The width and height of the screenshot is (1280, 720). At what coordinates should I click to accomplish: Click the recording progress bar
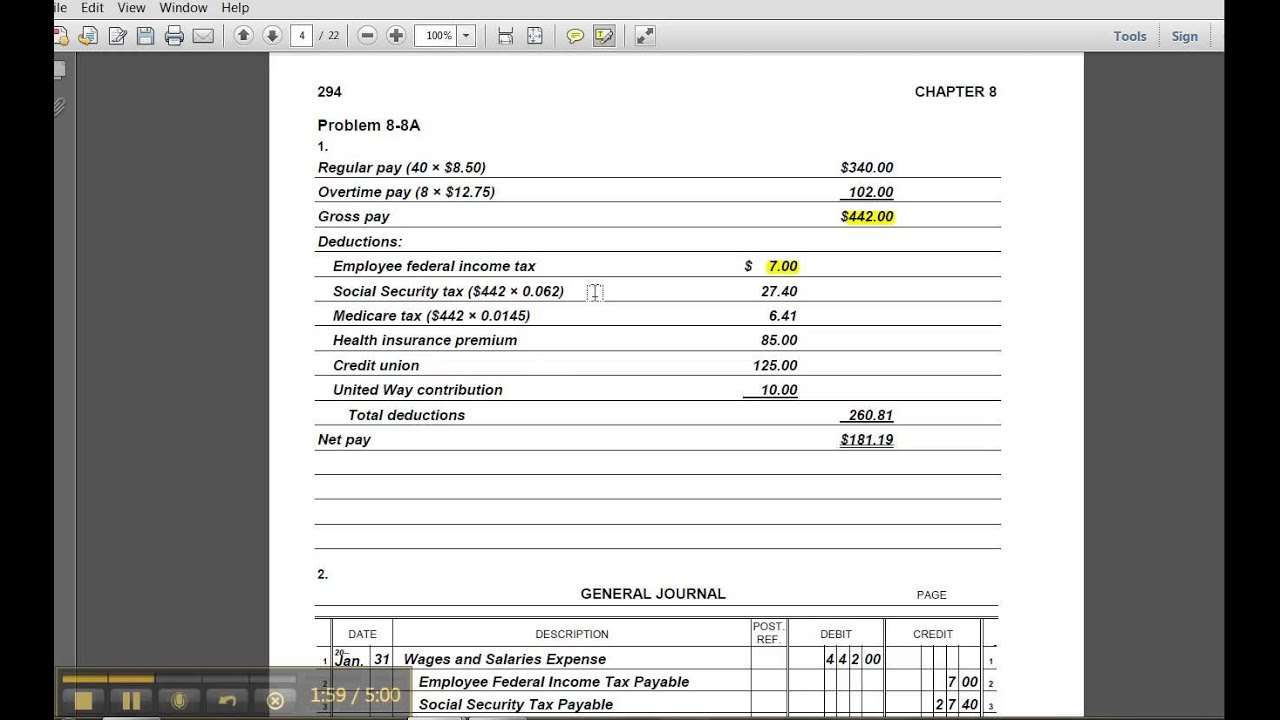pyautogui.click(x=179, y=679)
